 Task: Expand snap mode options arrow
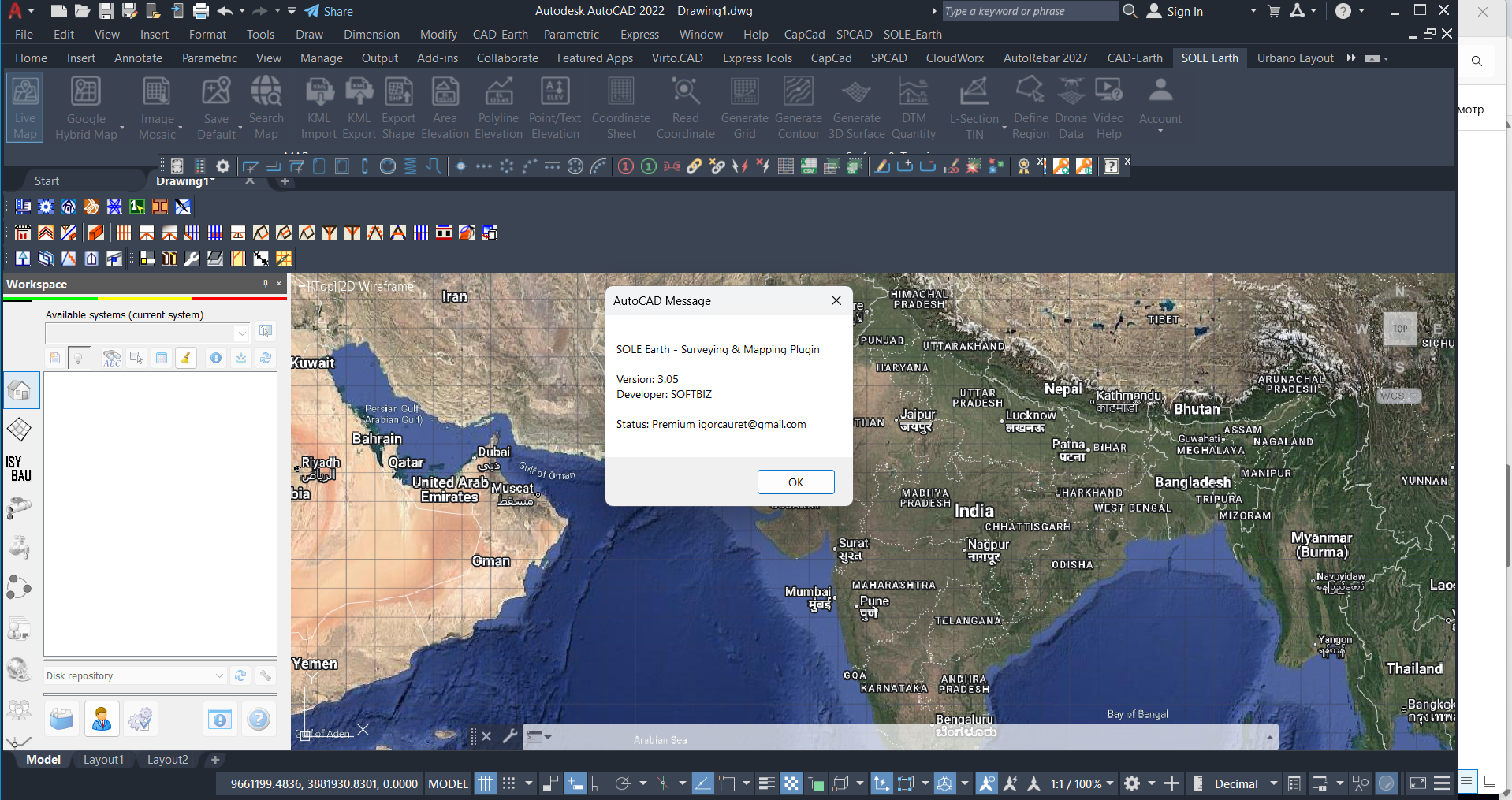528,783
